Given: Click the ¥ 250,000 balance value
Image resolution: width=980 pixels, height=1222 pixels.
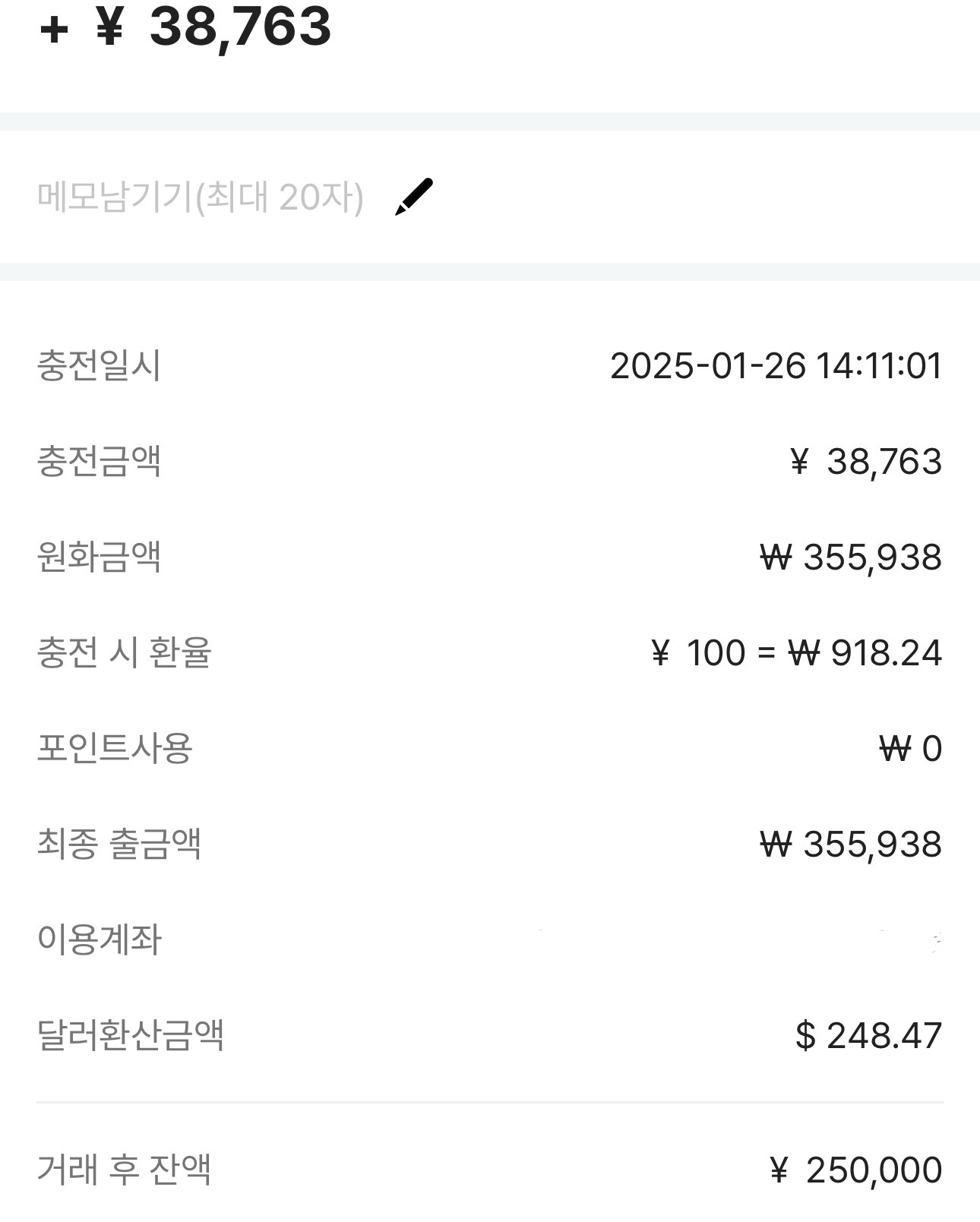Looking at the screenshot, I should 856,1170.
